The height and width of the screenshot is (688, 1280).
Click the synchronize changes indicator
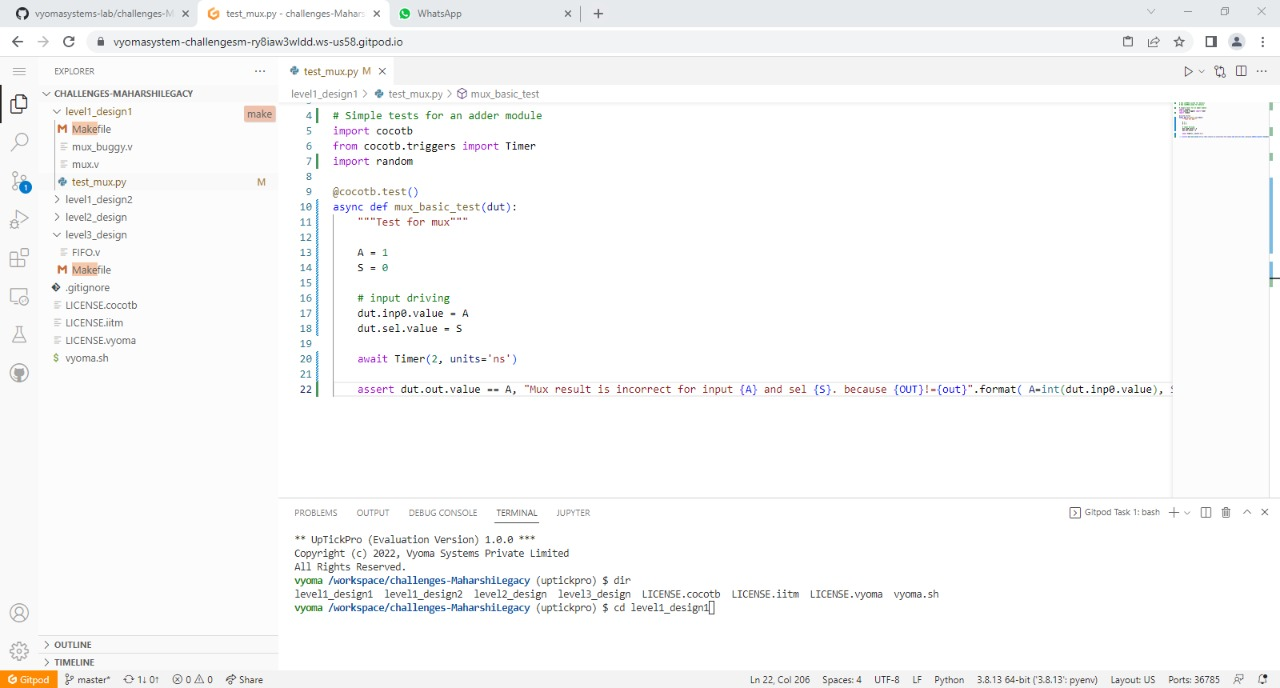pos(141,679)
